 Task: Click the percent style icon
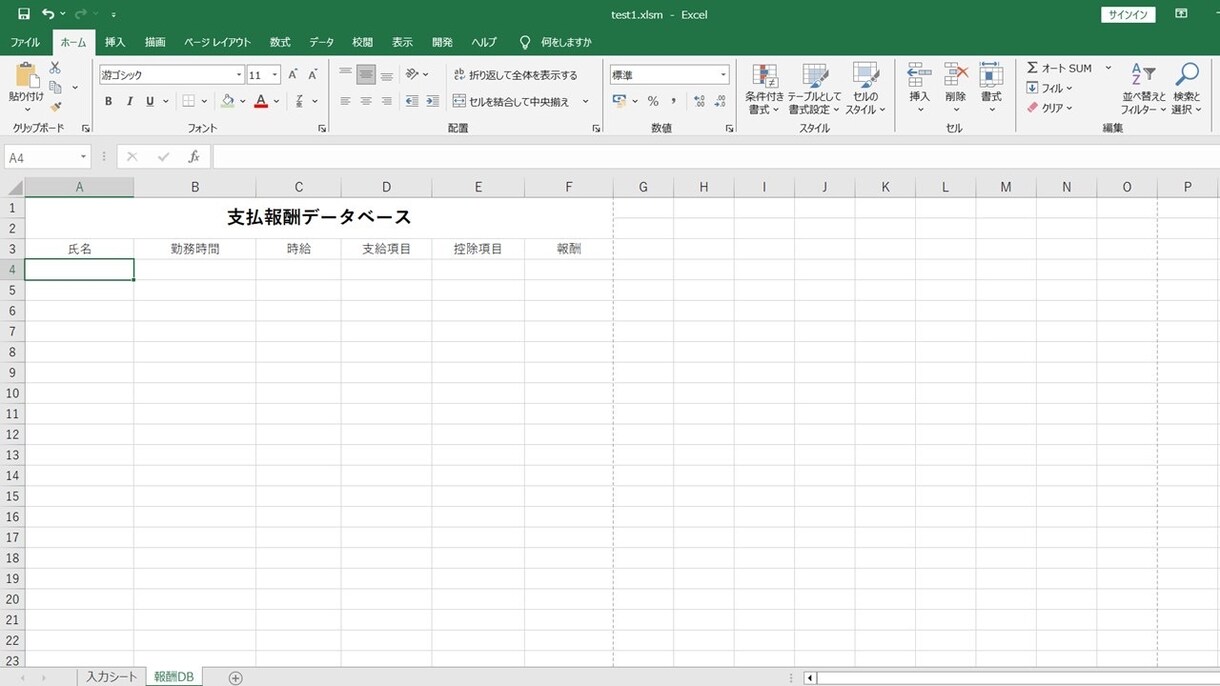point(653,101)
